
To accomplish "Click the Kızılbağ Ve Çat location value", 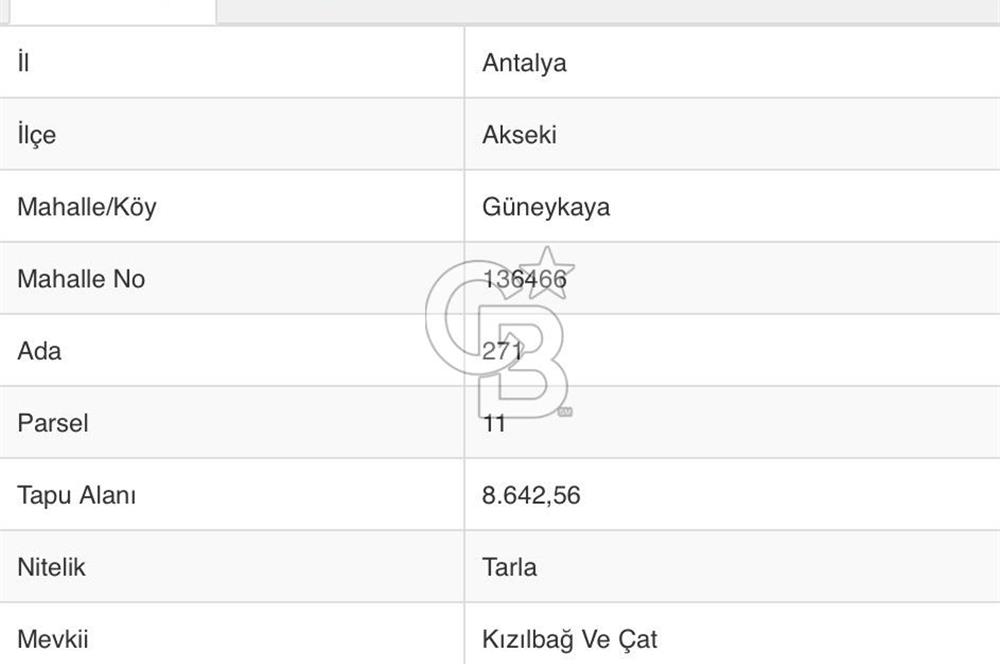I will point(570,639).
